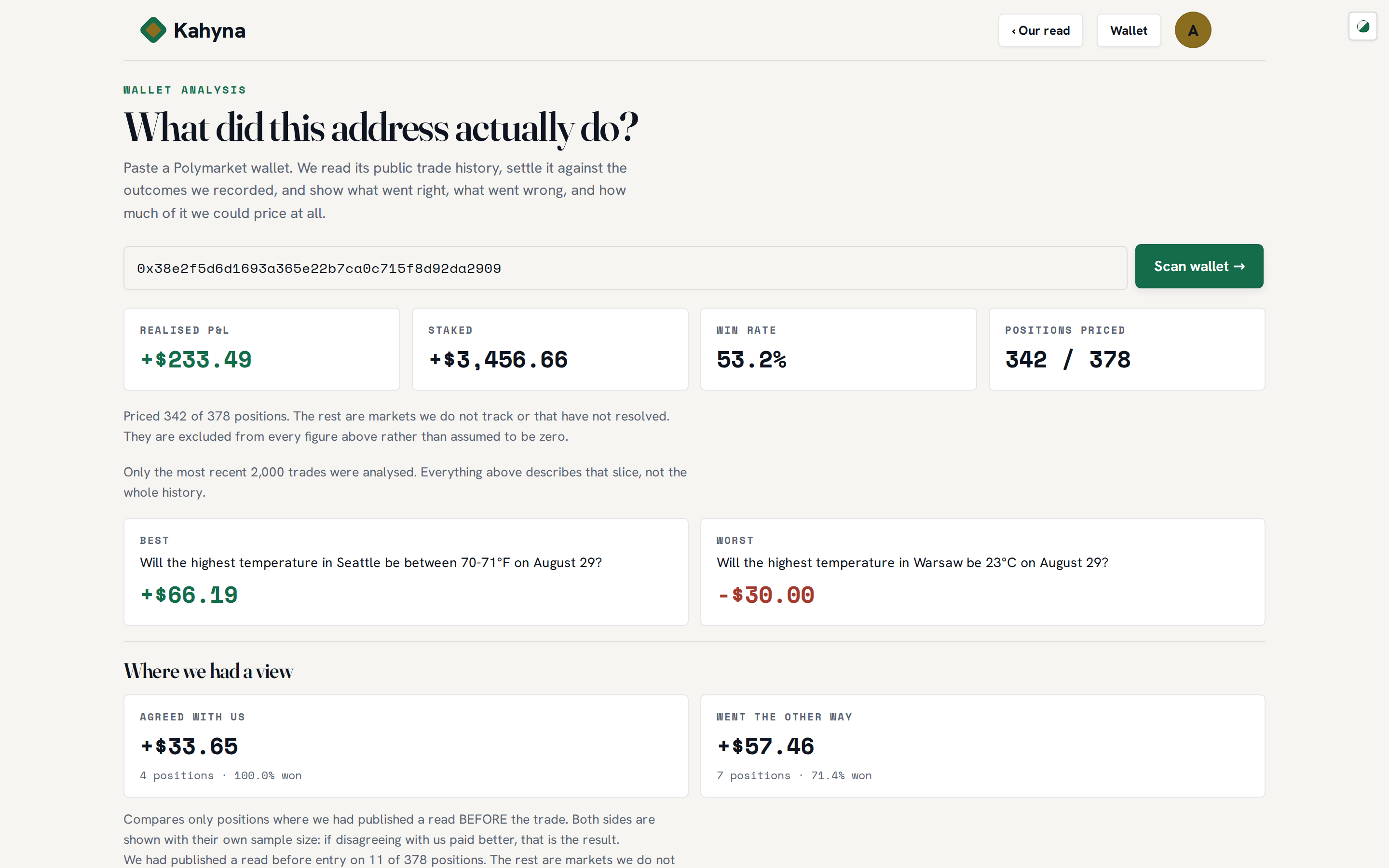Open the user avatar labeled A
This screenshot has height=868, width=1389.
pos(1193,30)
